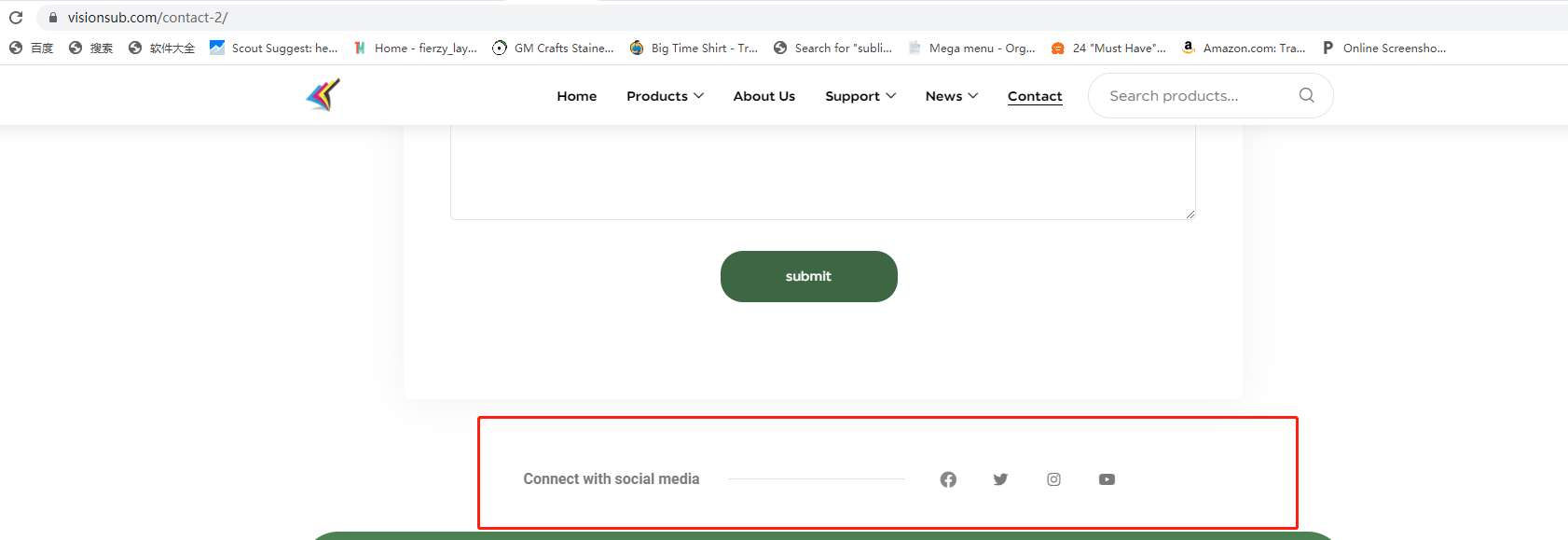Image resolution: width=1568 pixels, height=540 pixels.
Task: Open the Instagram social media icon
Action: click(1053, 479)
